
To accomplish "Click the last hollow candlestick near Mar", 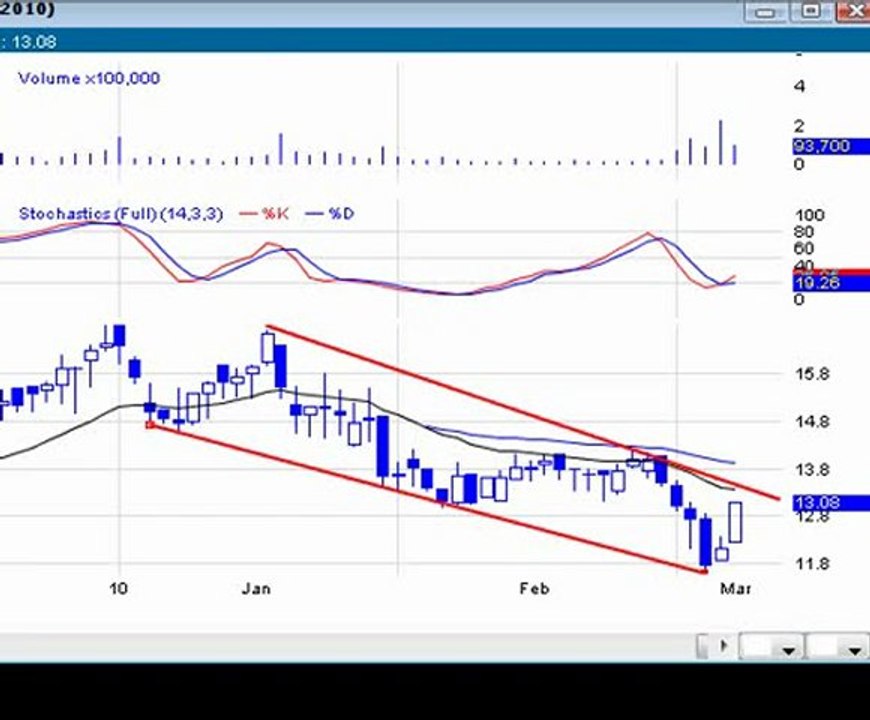I will (x=736, y=522).
